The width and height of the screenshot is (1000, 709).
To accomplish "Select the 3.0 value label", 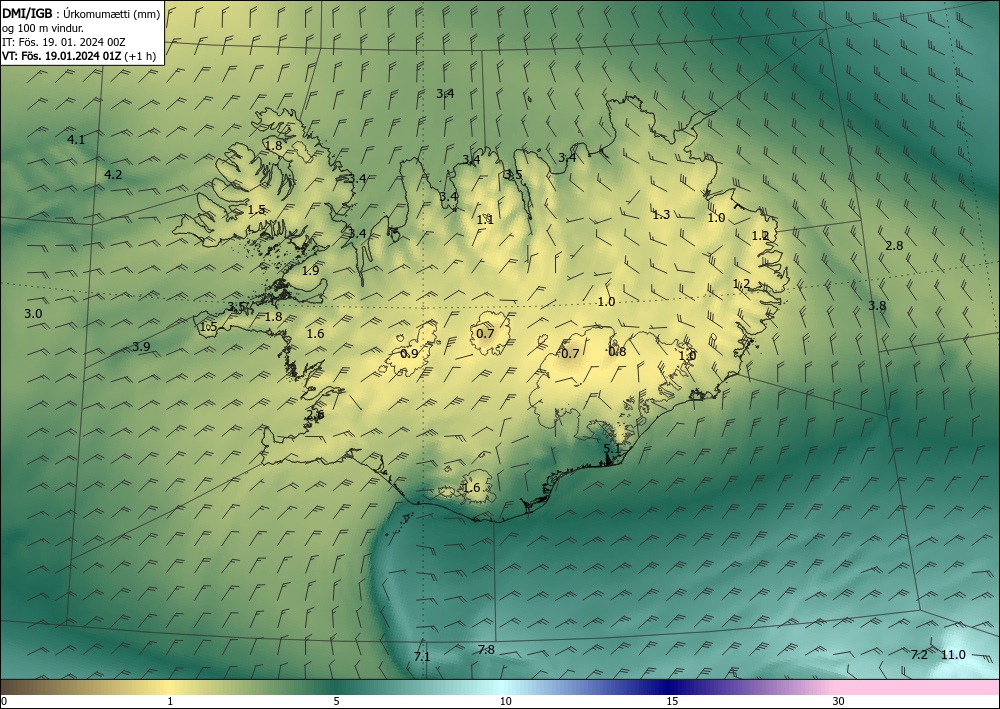I will pos(33,314).
